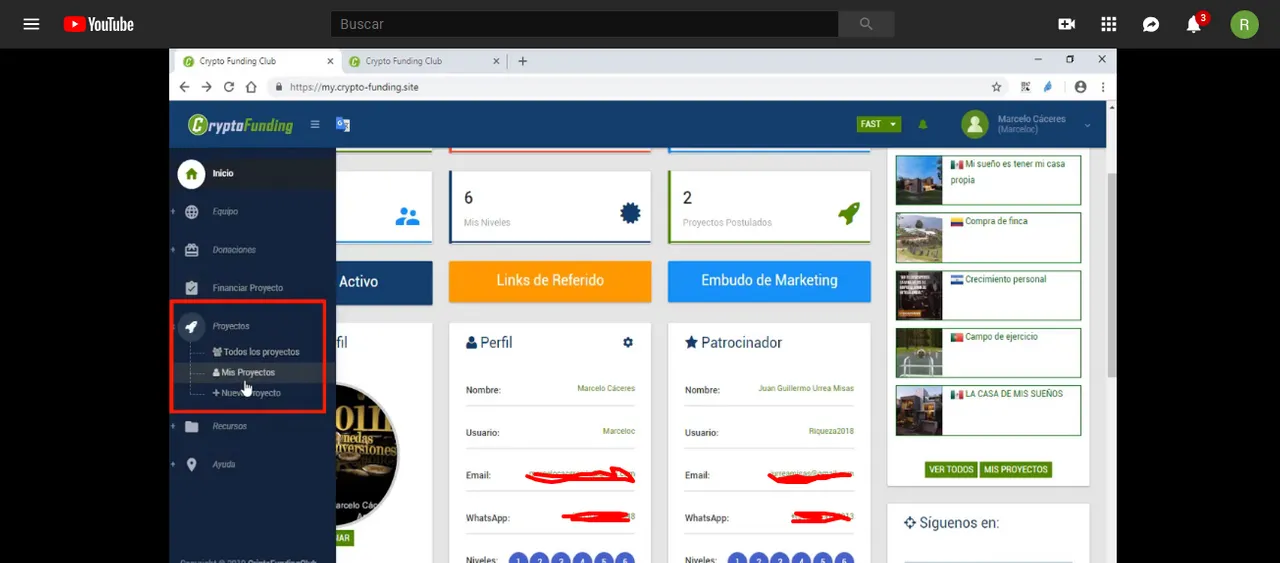
Task: Open the YouTube account avatar R
Action: click(x=1244, y=24)
